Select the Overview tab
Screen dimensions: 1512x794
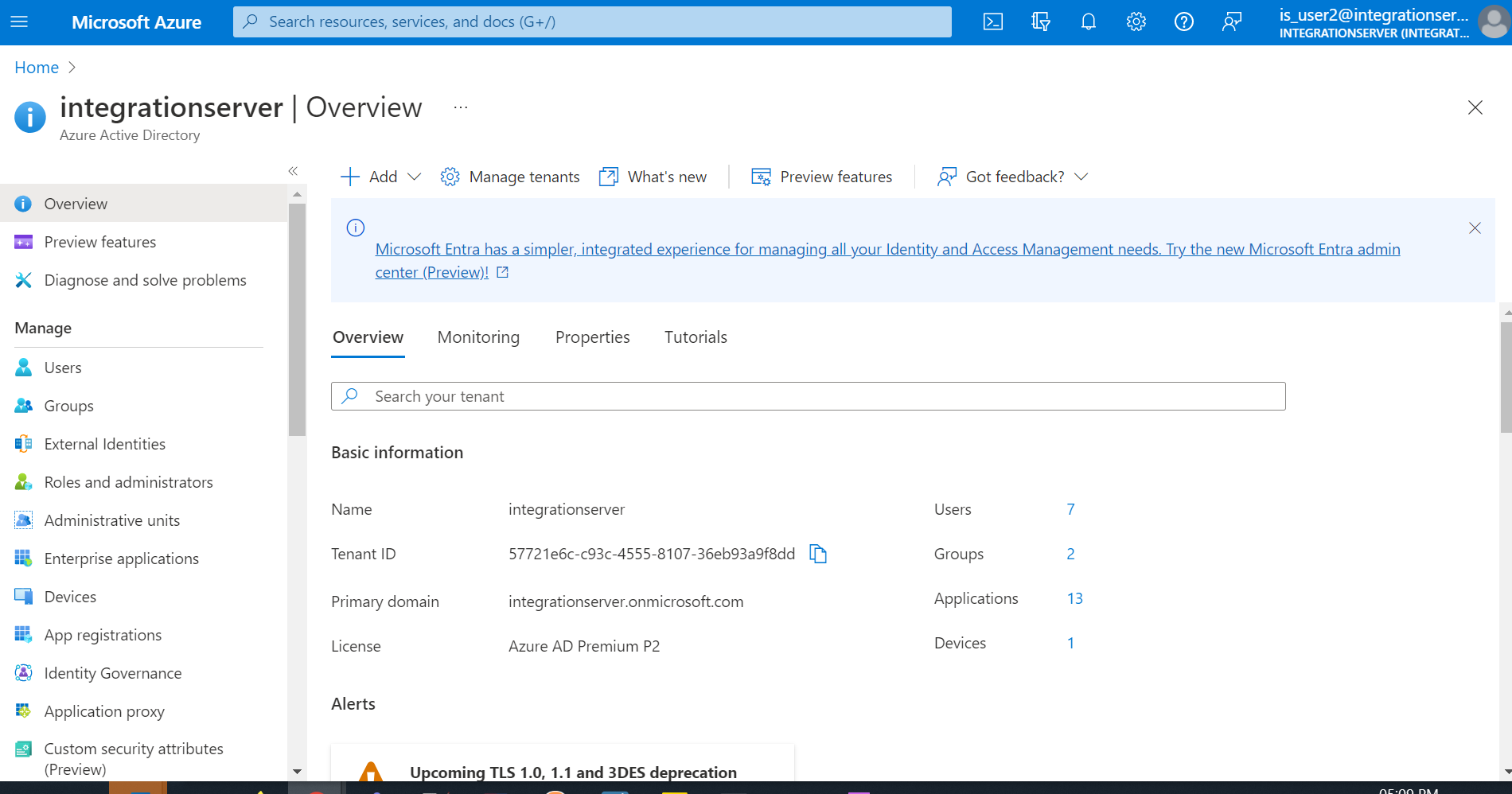368,337
